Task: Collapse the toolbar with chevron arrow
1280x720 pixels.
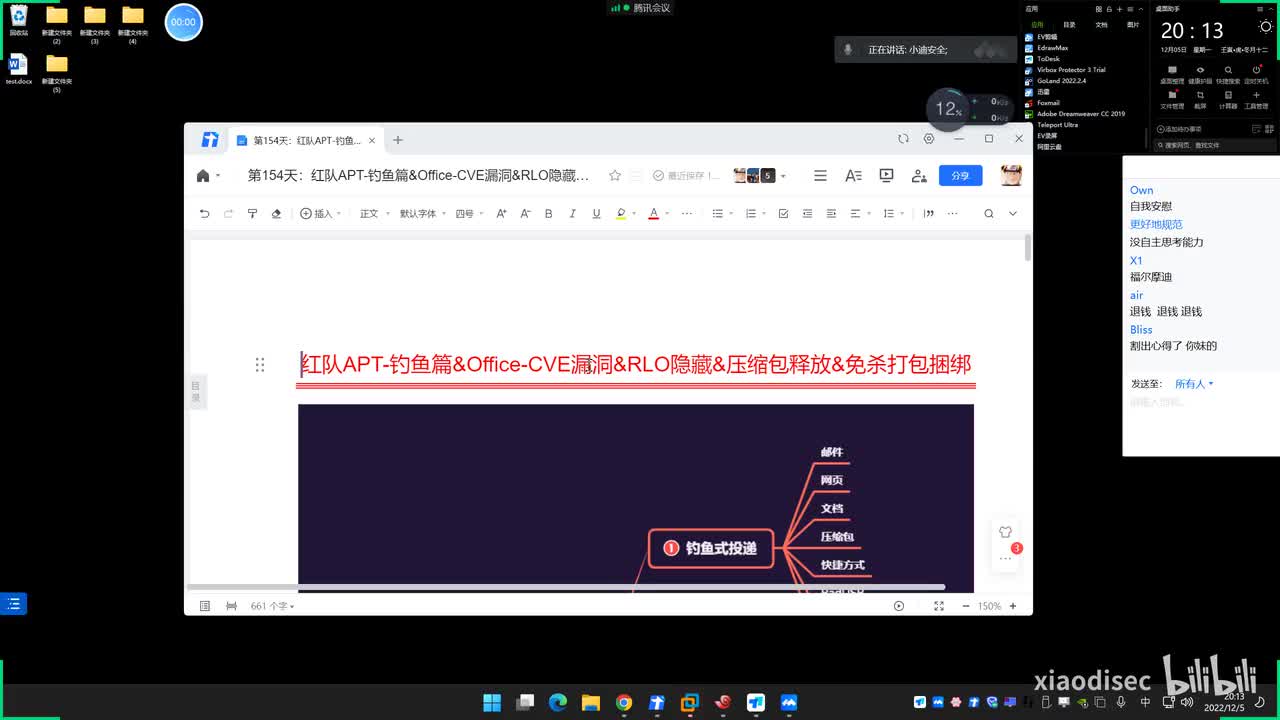Action: [x=1012, y=213]
